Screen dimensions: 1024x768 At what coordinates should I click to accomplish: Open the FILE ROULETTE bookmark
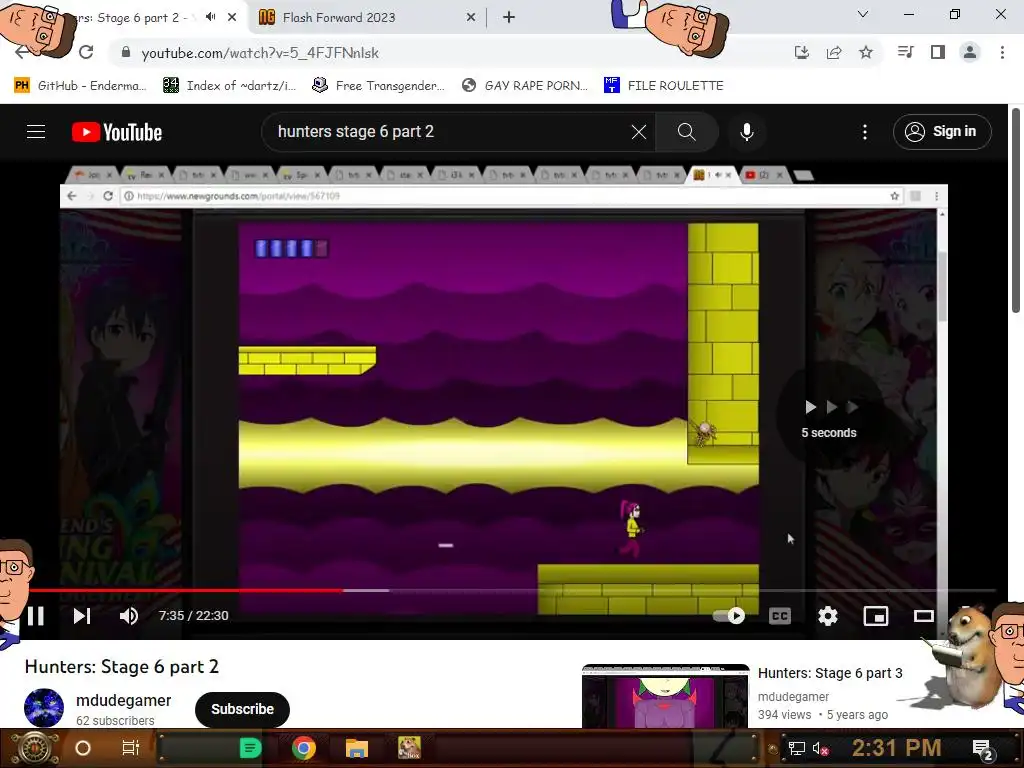pyautogui.click(x=664, y=86)
